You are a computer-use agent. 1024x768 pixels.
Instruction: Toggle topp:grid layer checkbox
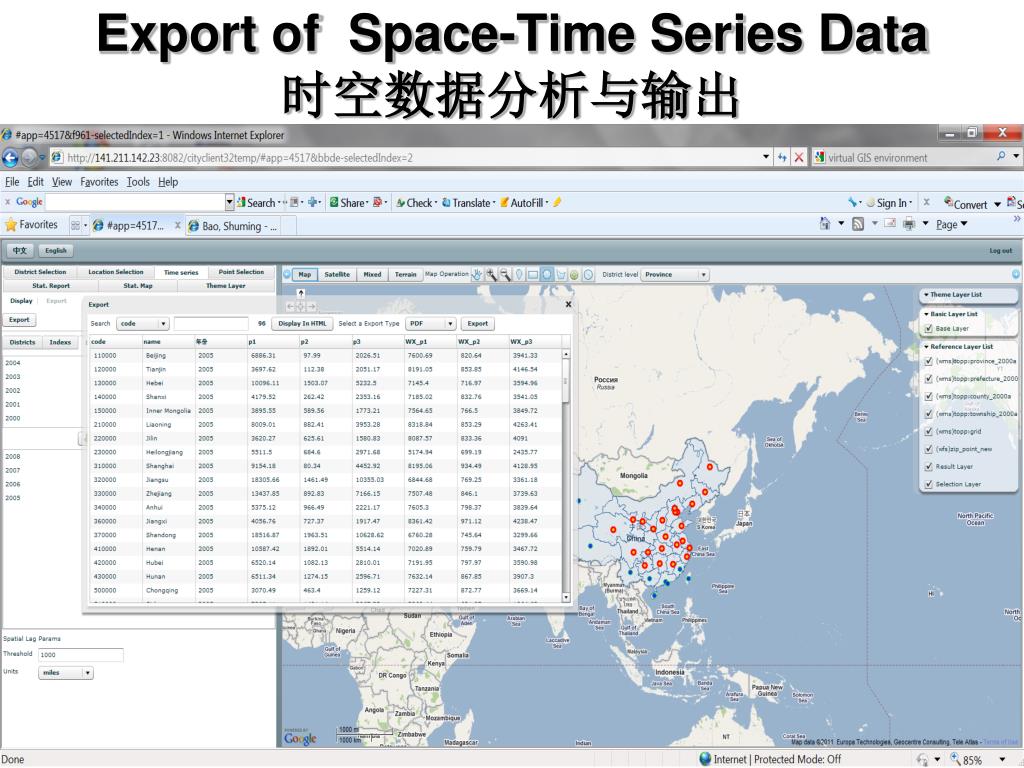tap(928, 432)
